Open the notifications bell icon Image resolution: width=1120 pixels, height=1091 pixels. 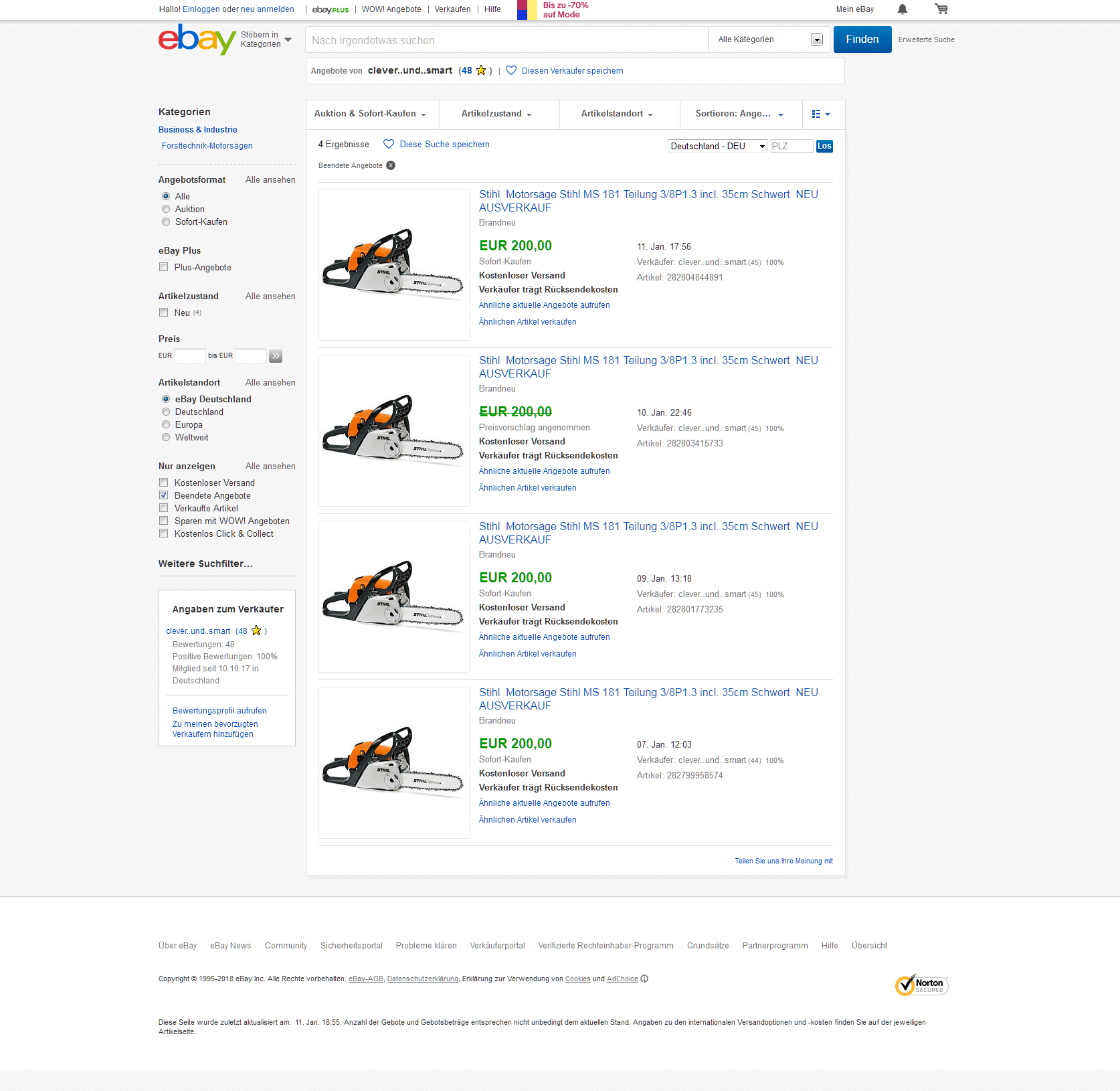click(902, 9)
